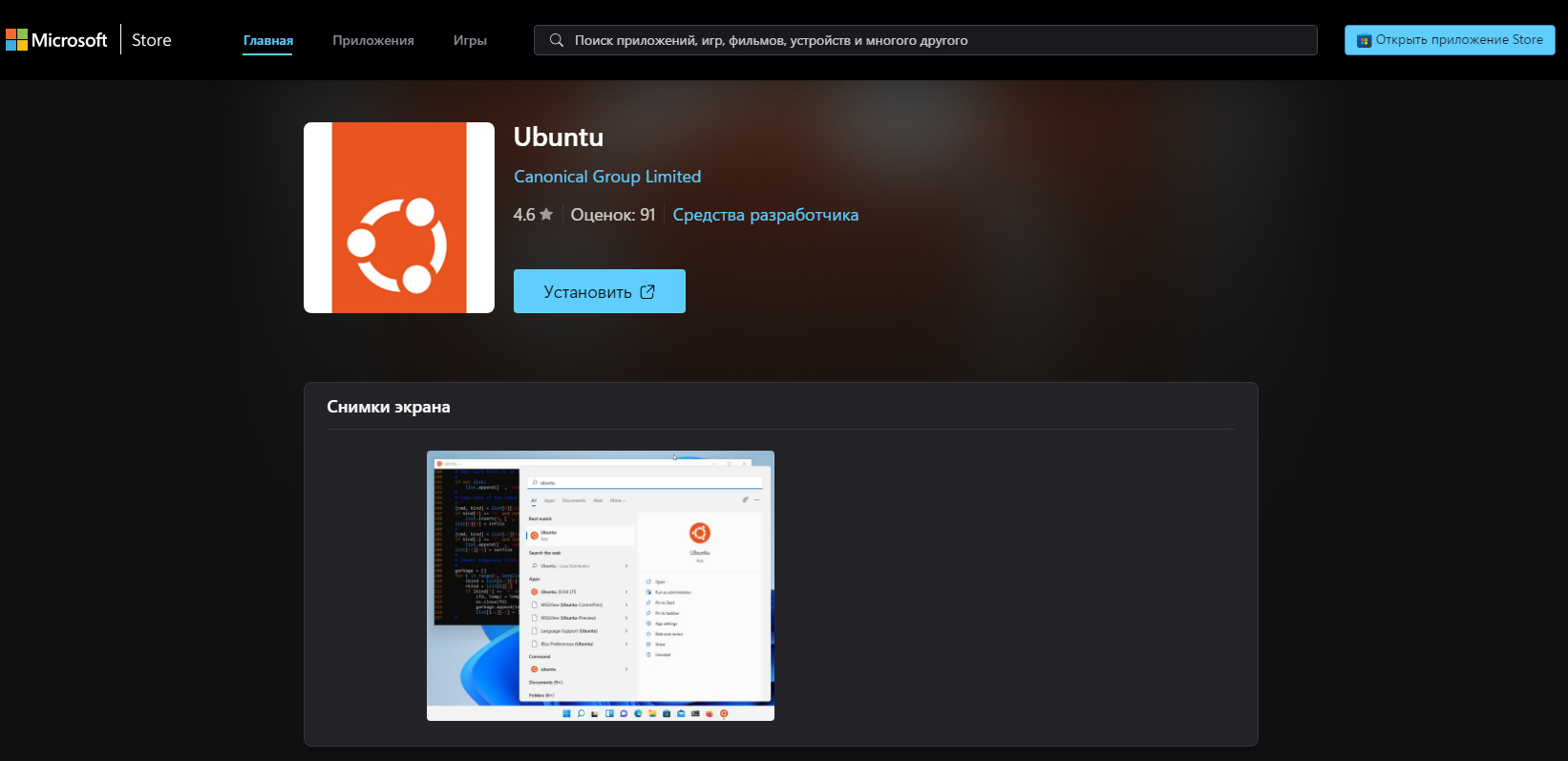This screenshot has width=1568, height=761.
Task: Click the Ubuntu app logo image
Action: point(399,218)
